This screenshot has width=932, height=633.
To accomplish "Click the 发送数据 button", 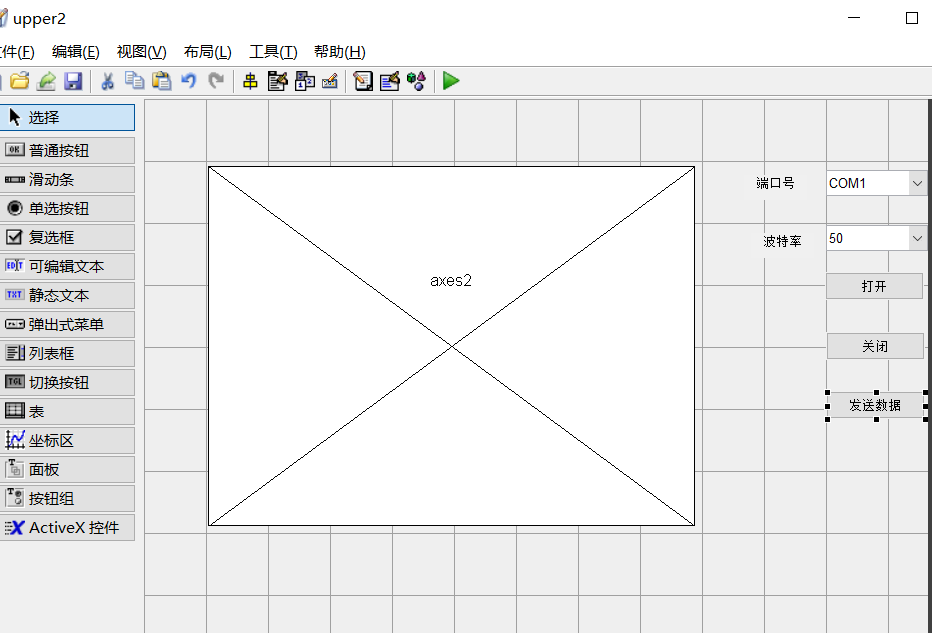I will coord(874,405).
